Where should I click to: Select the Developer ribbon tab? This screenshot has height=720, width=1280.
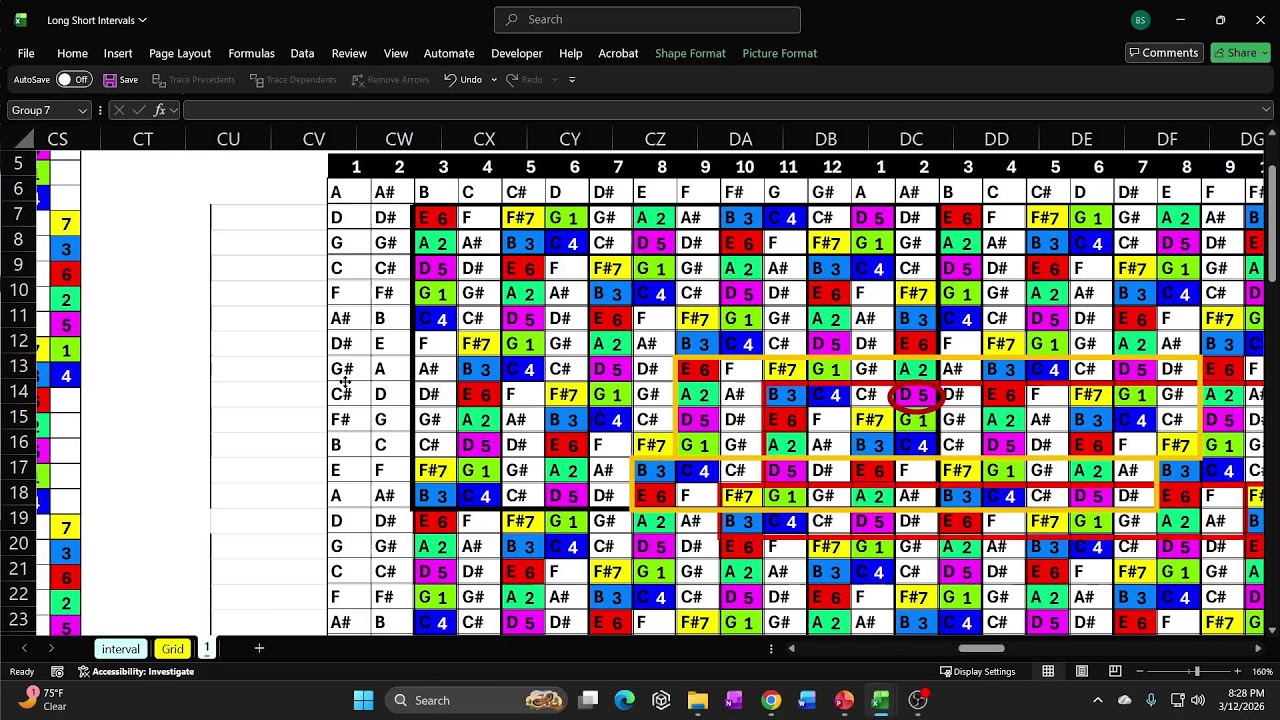[517, 53]
